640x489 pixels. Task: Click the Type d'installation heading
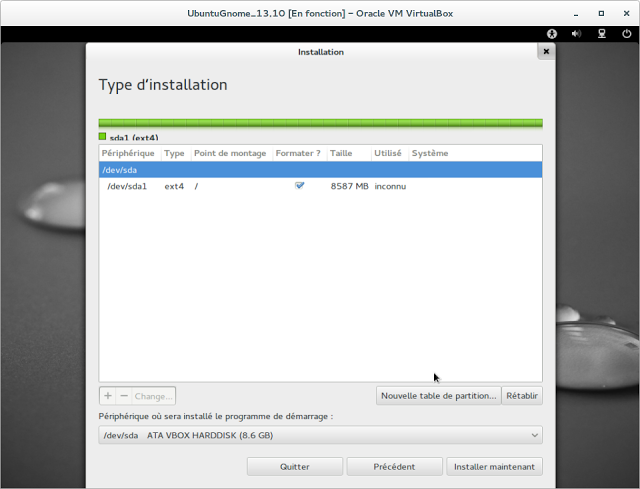click(163, 85)
